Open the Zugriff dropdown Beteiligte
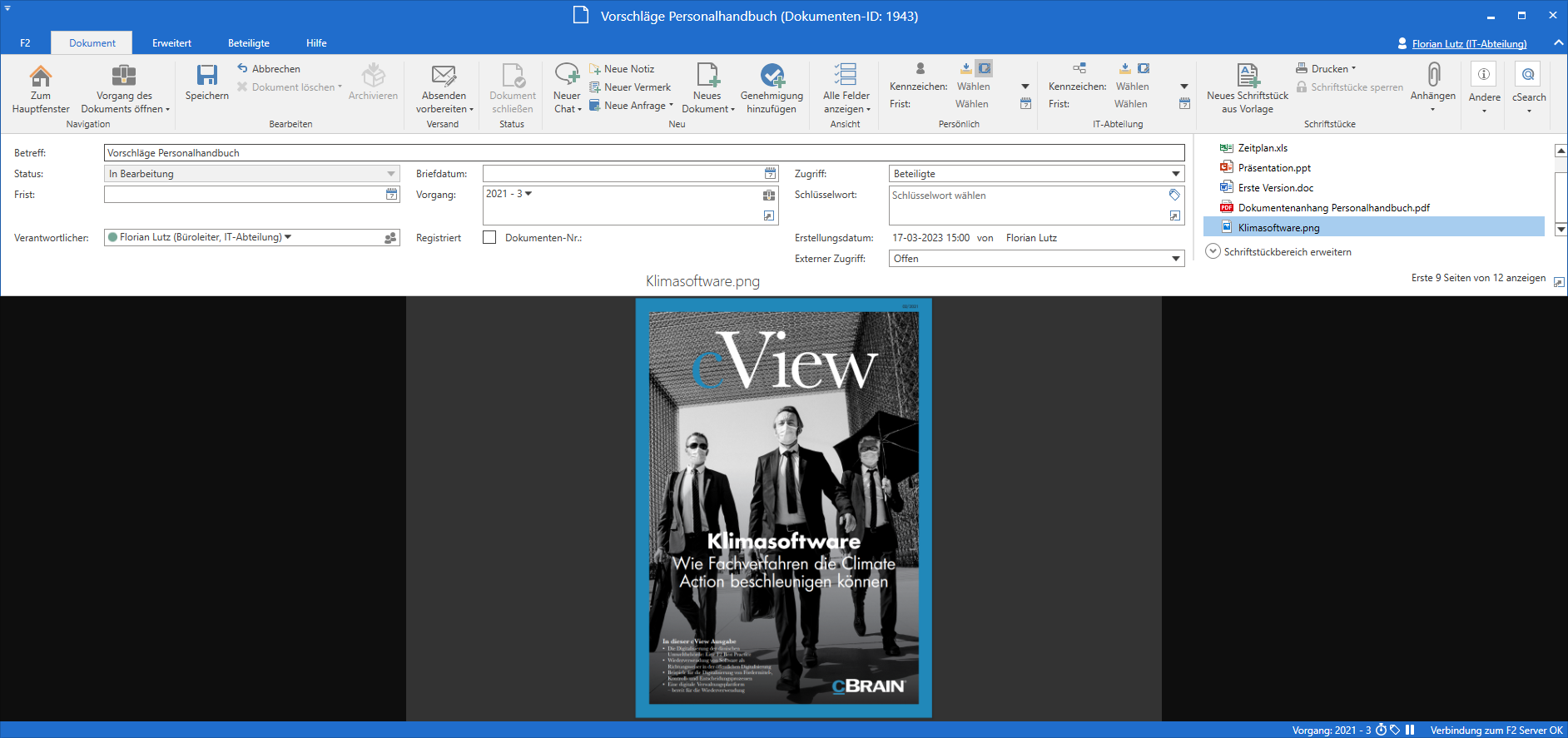The image size is (1568, 738). pos(1037,174)
